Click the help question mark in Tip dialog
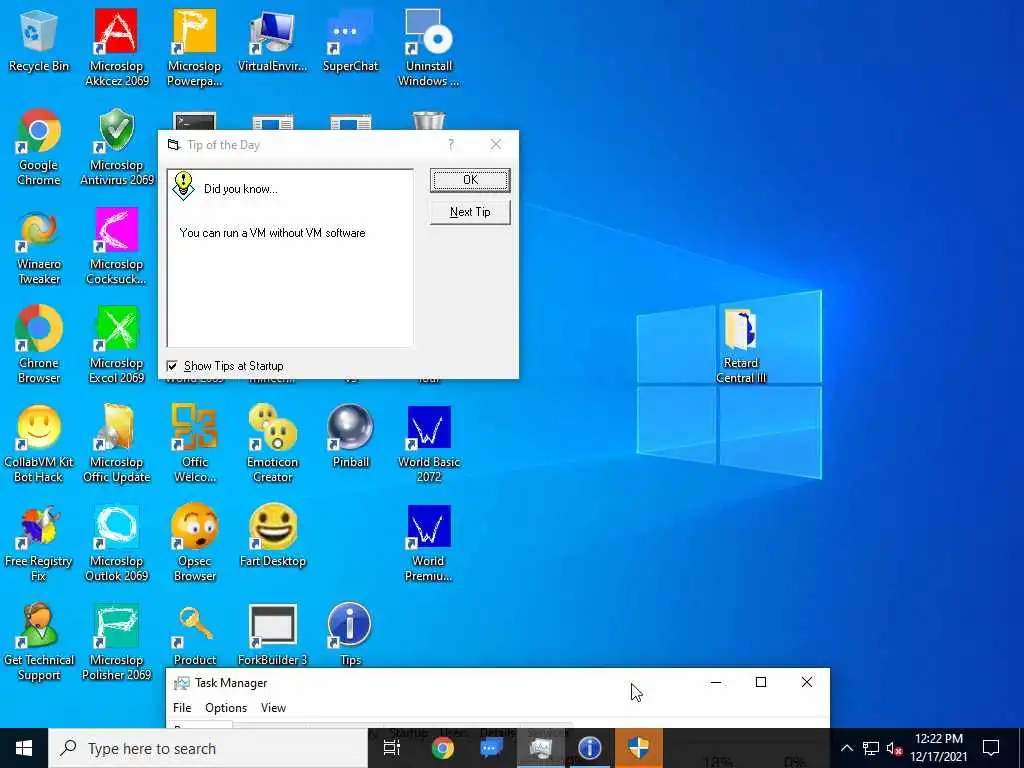Image resolution: width=1024 pixels, height=768 pixels. [x=451, y=144]
